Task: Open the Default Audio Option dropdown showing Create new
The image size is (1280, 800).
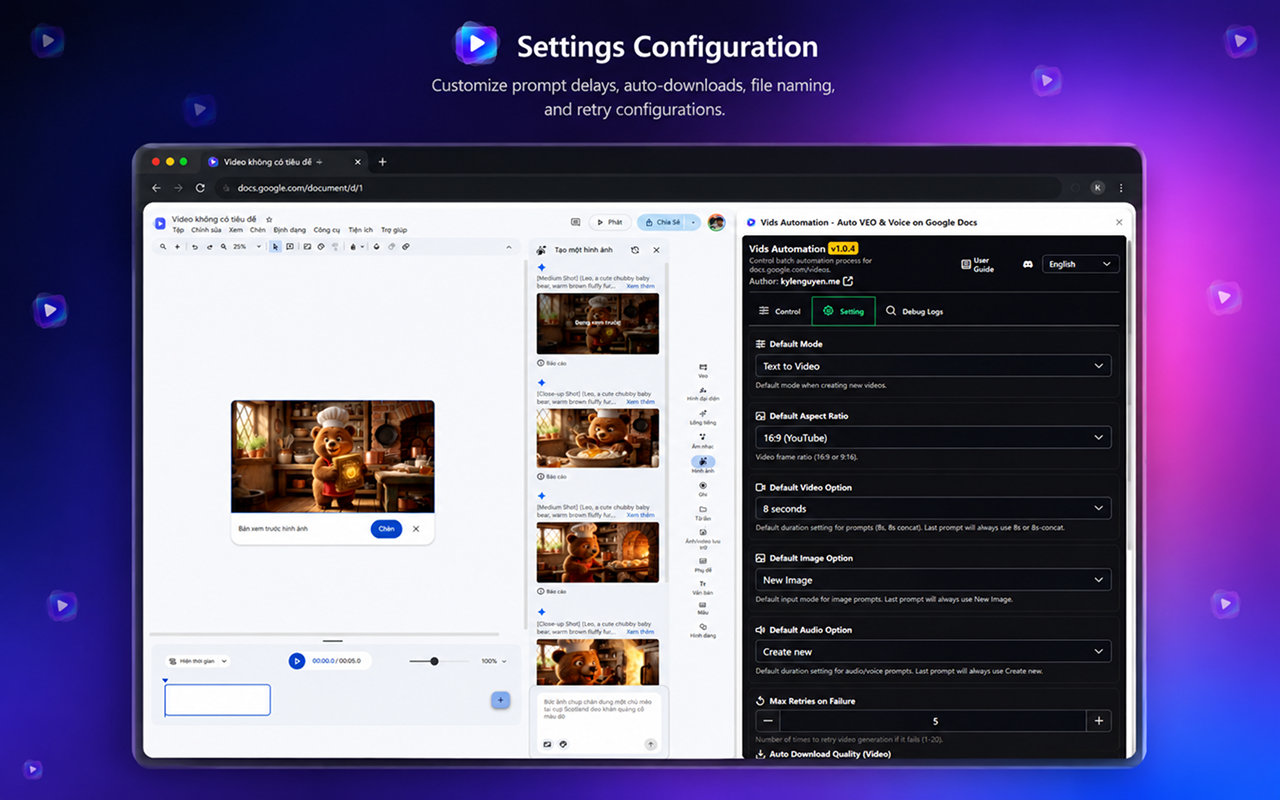Action: [x=933, y=651]
